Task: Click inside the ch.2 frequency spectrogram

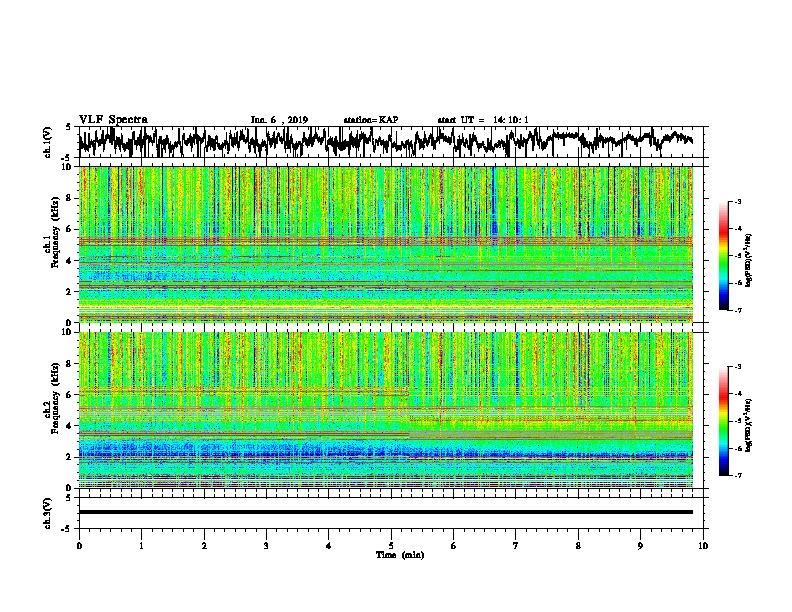Action: 386,410
